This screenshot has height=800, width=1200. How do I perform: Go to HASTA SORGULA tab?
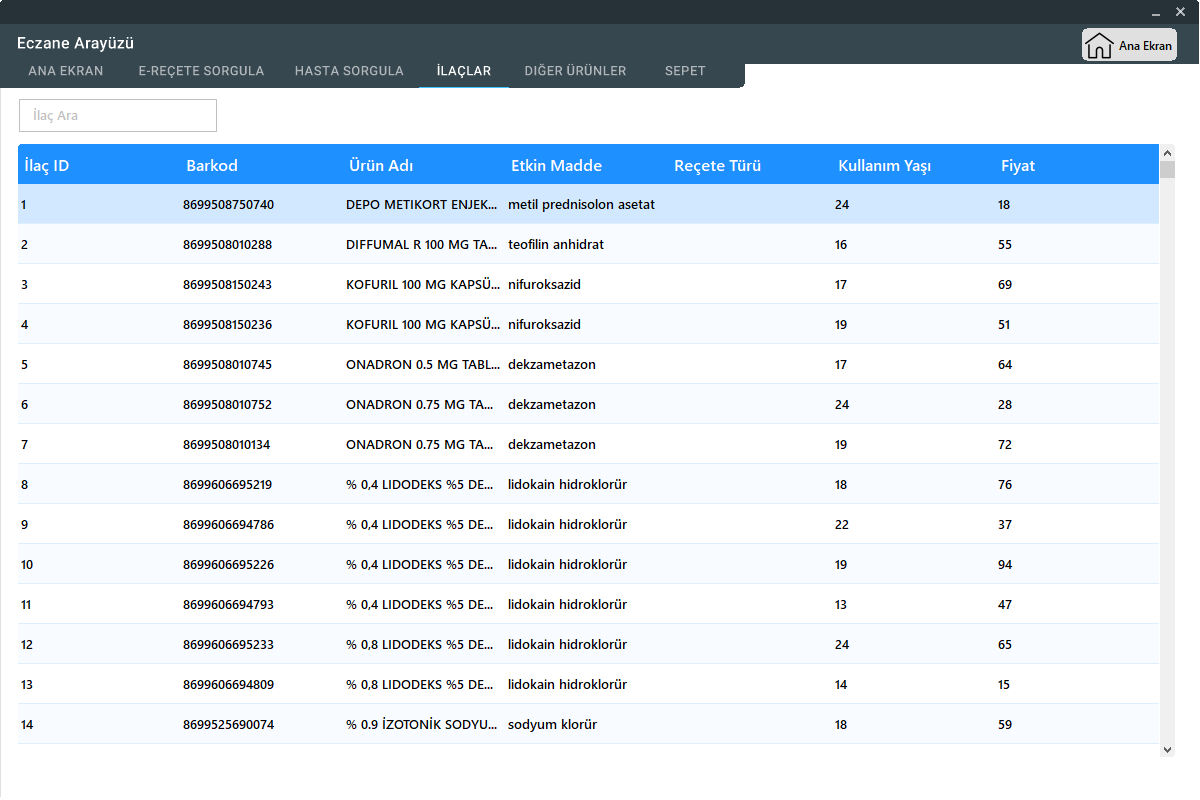coord(349,71)
